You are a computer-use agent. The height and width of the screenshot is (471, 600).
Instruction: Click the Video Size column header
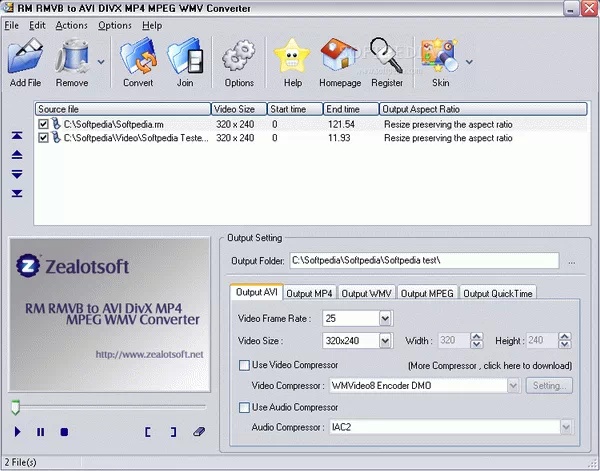point(239,109)
